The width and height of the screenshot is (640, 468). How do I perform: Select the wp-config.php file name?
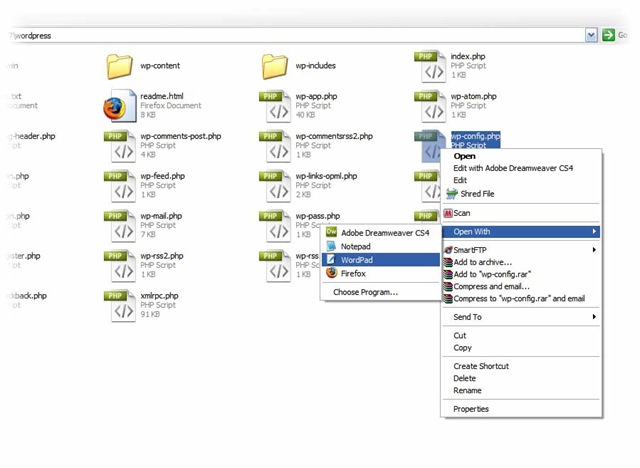[475, 136]
